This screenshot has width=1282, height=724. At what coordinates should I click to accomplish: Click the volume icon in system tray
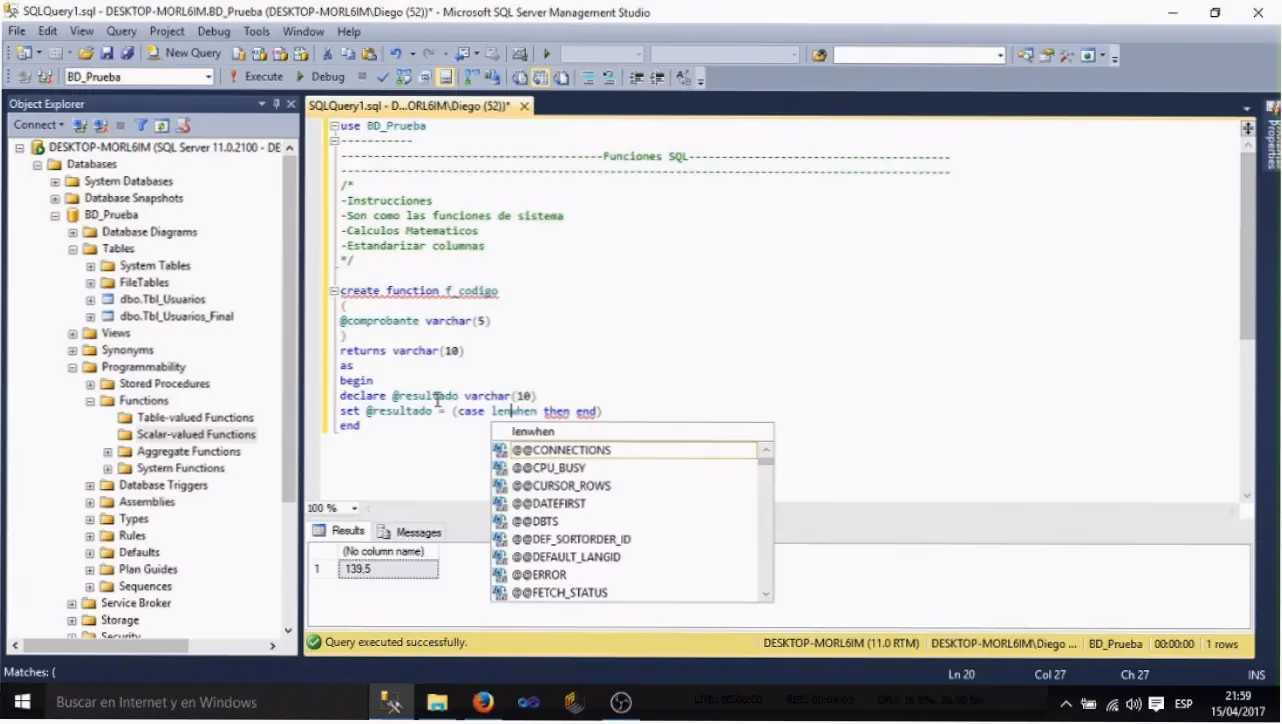point(1134,703)
